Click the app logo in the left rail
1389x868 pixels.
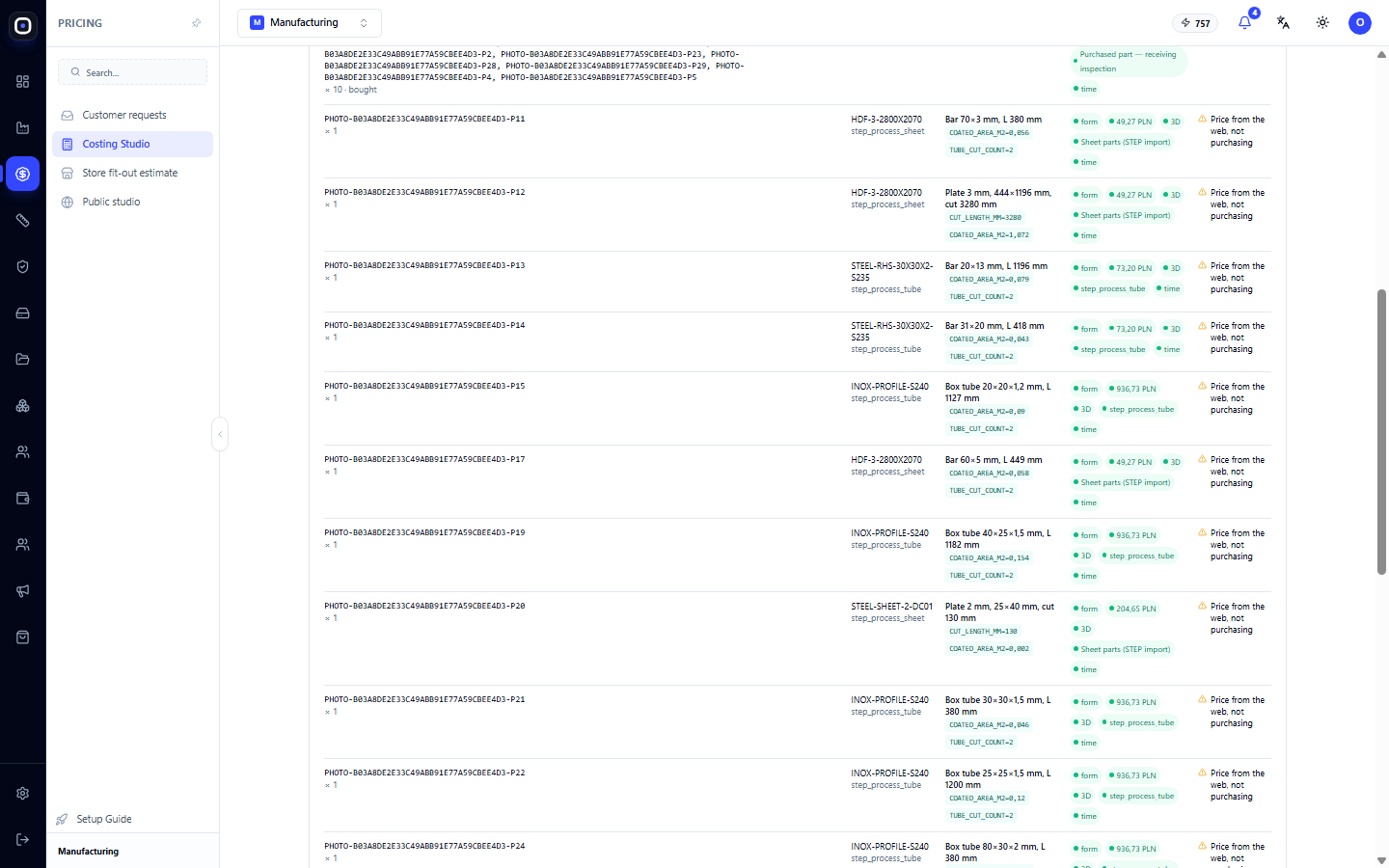pos(23,26)
